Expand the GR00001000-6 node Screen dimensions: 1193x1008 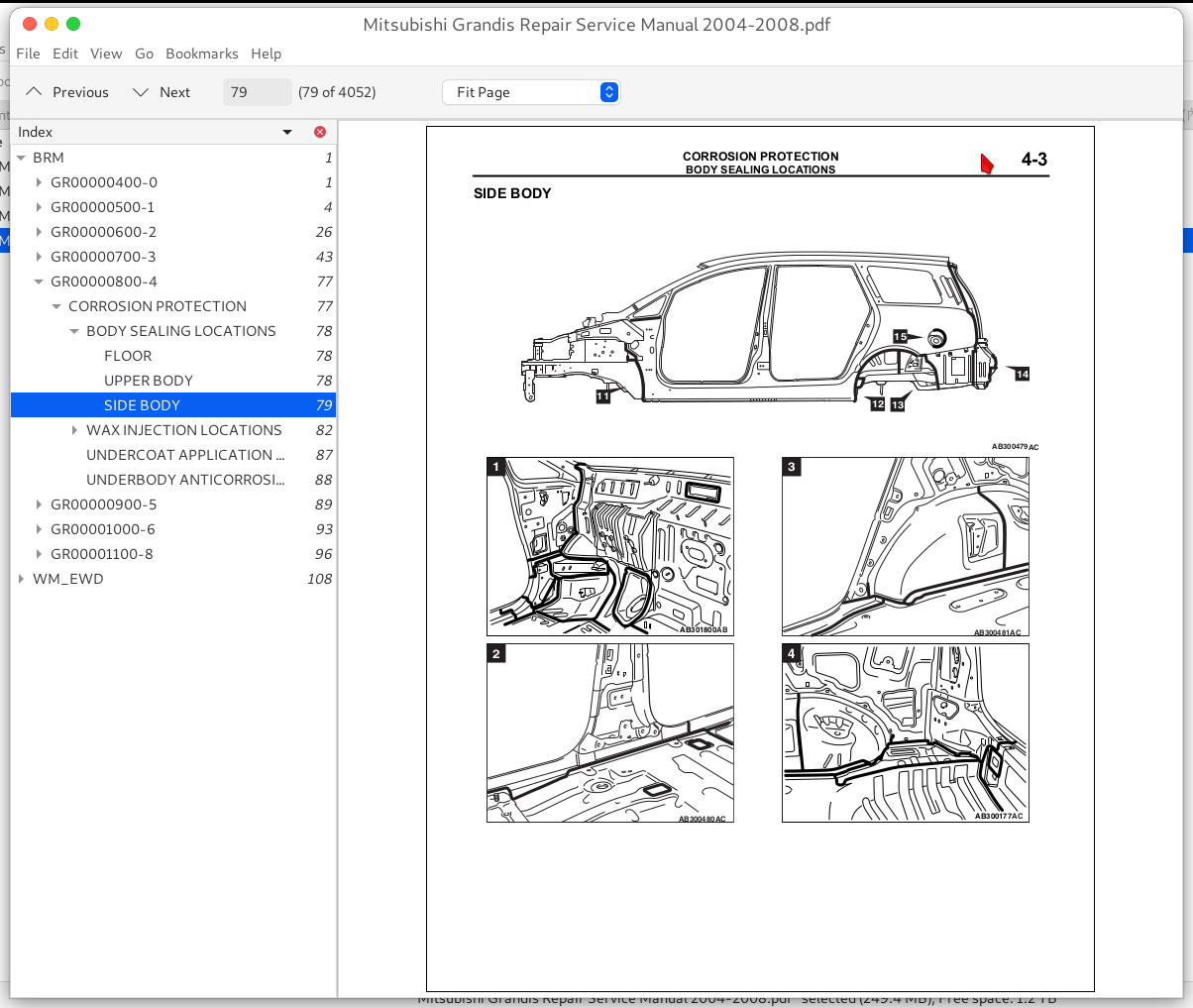(39, 529)
